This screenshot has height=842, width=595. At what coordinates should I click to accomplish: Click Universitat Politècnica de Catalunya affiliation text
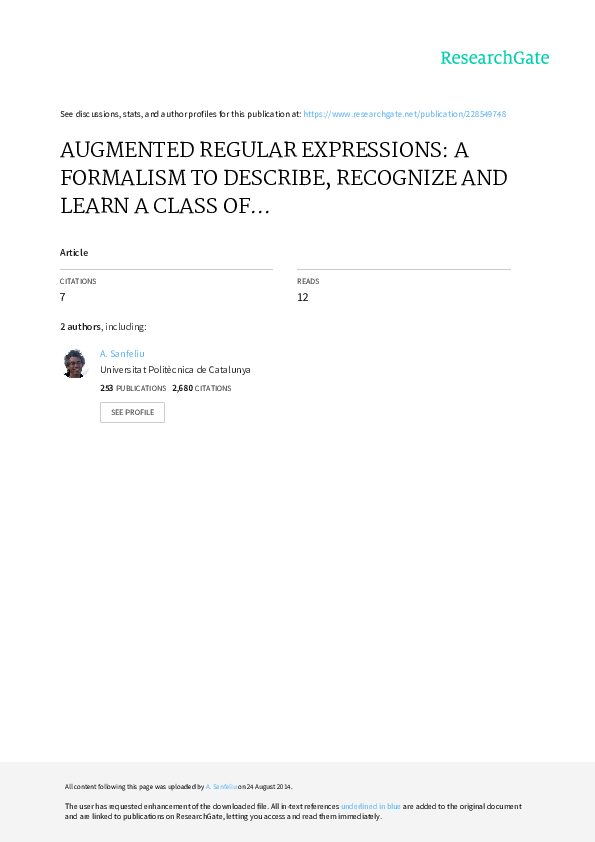click(x=175, y=369)
